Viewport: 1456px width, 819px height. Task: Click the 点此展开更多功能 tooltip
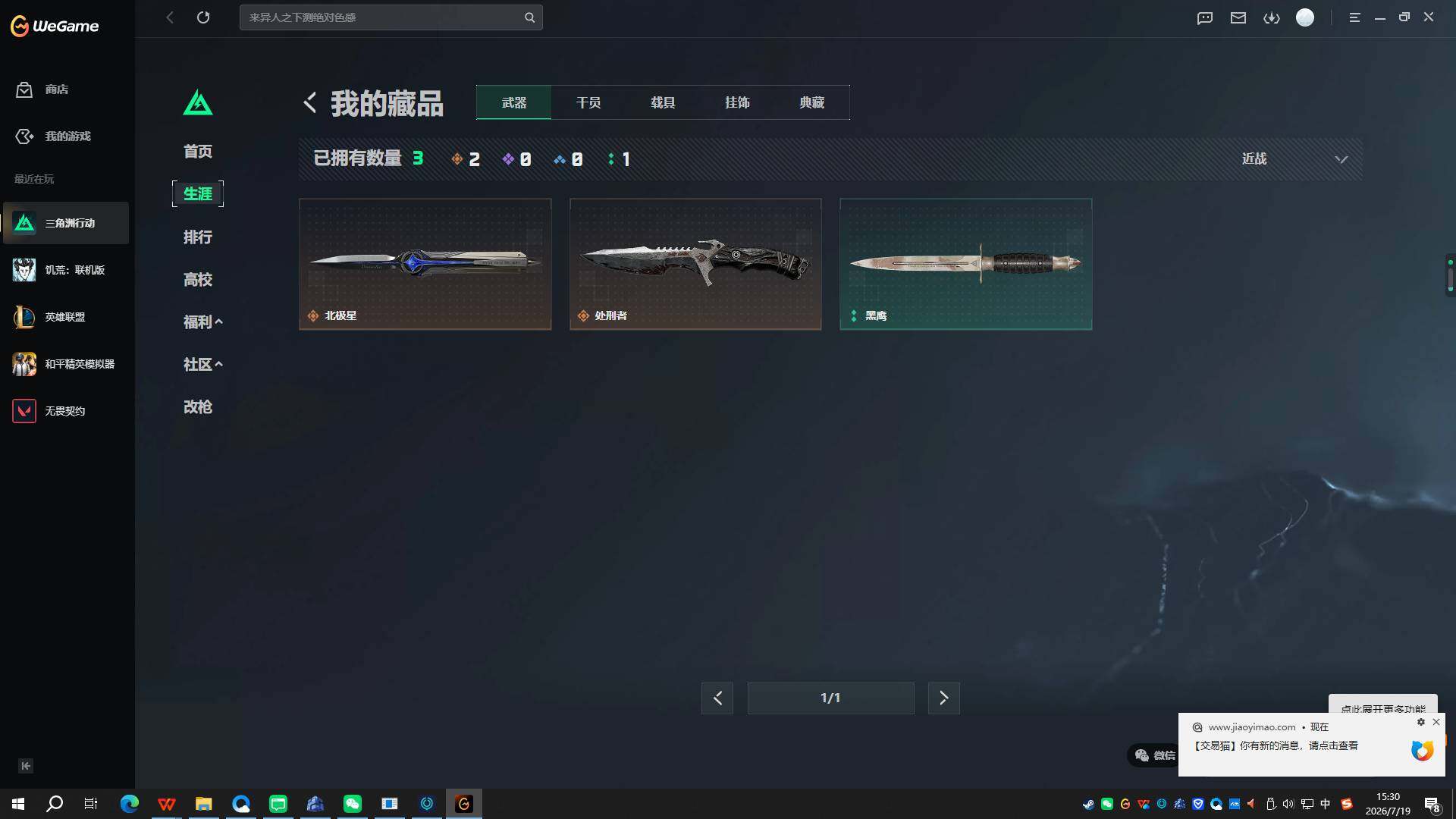coord(1383,705)
